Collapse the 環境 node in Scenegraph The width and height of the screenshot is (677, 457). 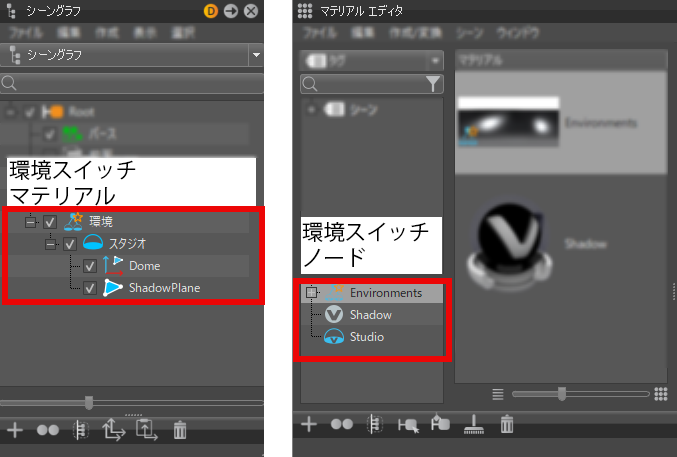(x=30, y=222)
